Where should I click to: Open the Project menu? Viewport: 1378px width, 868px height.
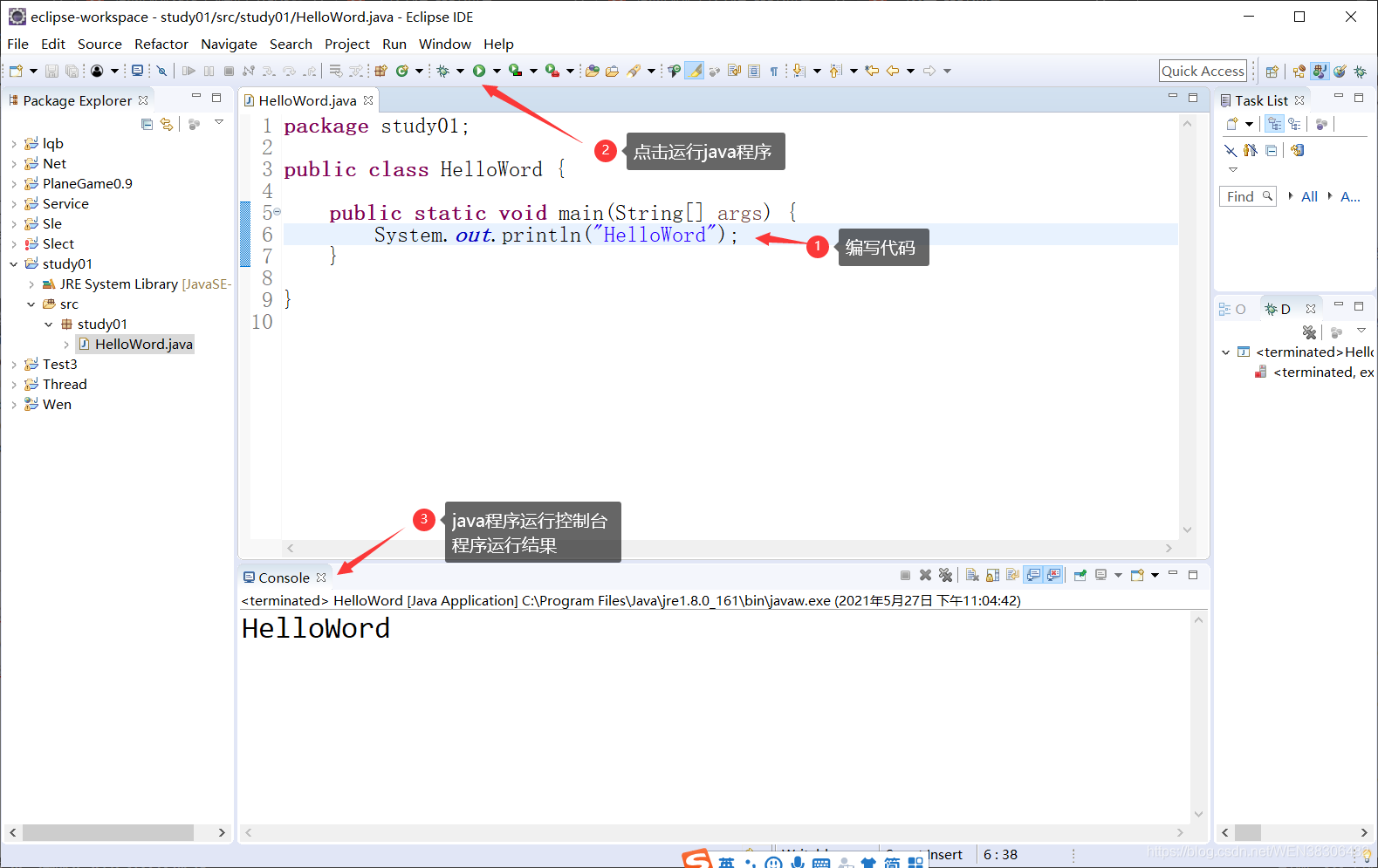pos(347,44)
